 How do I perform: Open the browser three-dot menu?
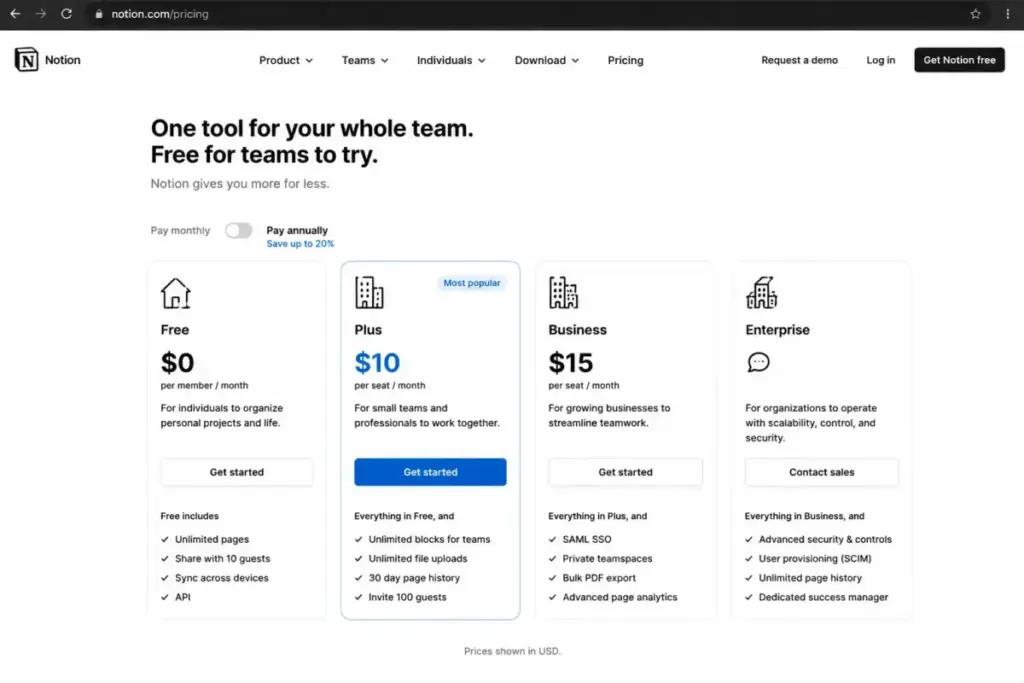point(1007,14)
